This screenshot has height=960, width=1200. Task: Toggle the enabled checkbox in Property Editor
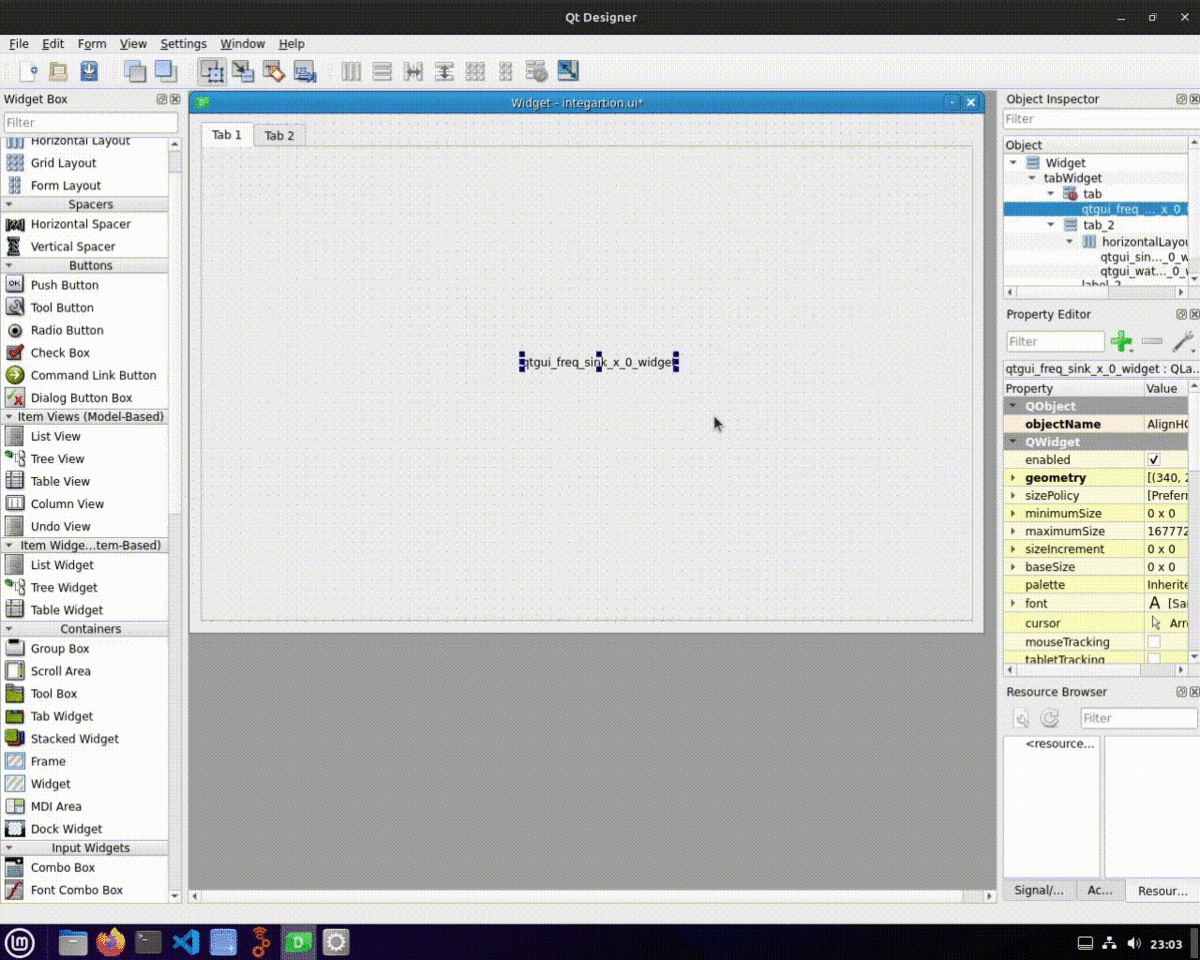coord(1154,460)
